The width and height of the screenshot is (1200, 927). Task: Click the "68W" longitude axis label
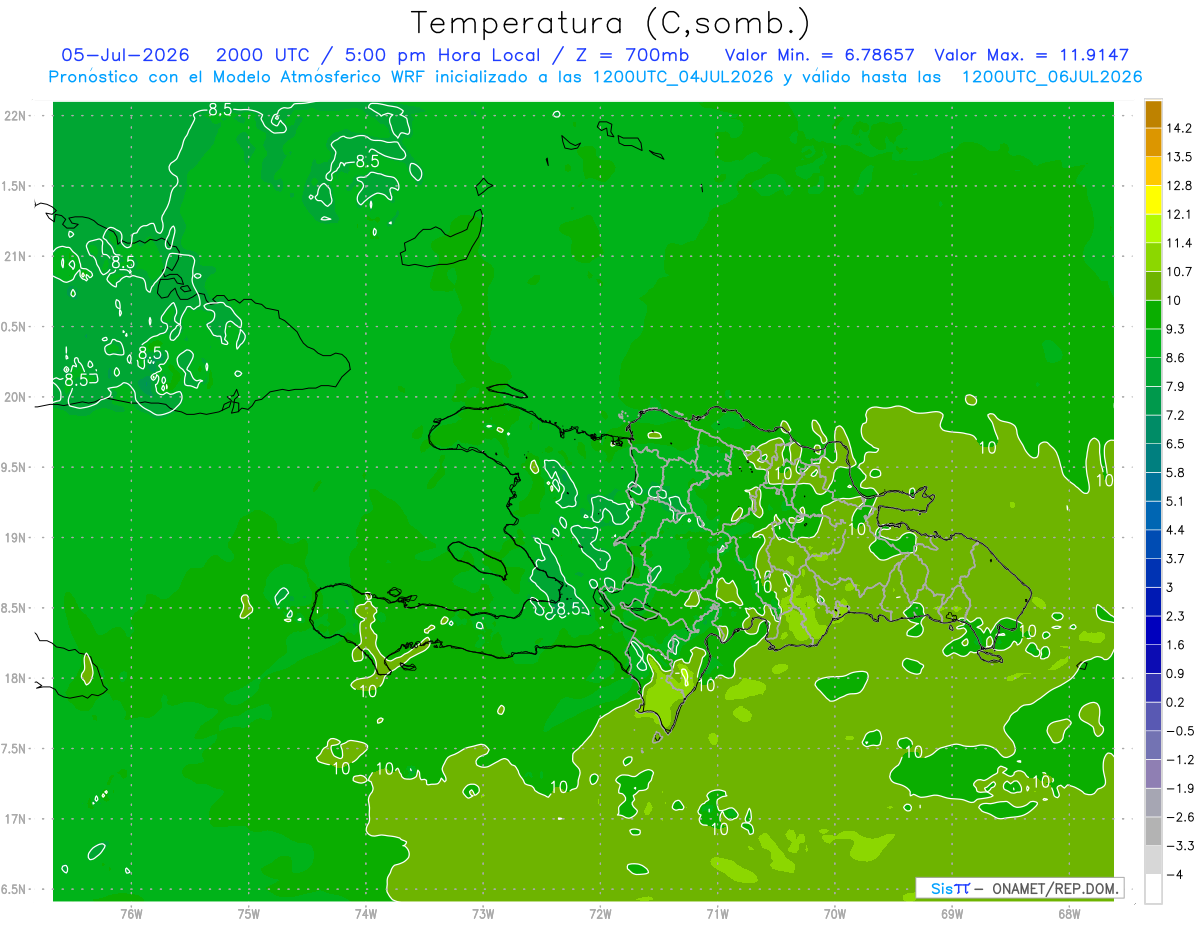(1069, 913)
